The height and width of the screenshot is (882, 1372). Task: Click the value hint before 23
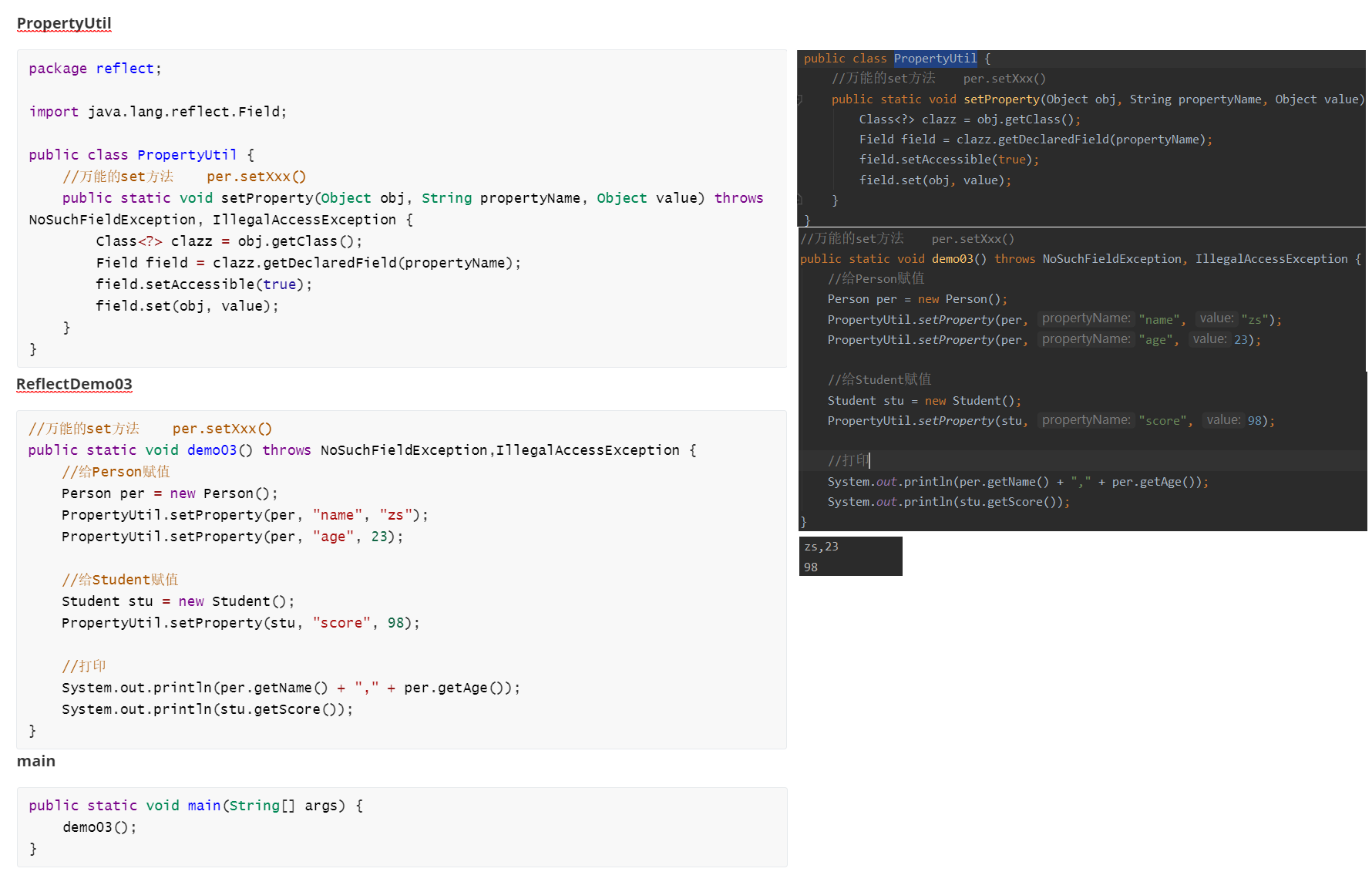(1209, 339)
